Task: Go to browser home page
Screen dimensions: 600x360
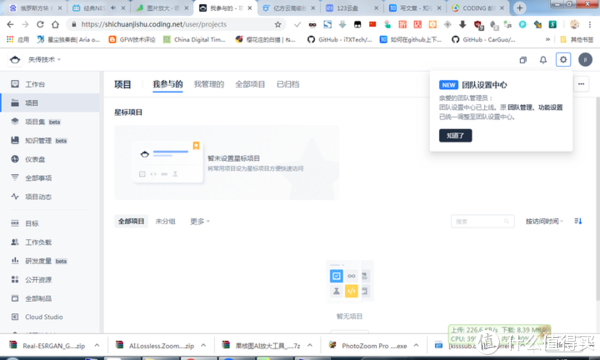Action: (55, 24)
